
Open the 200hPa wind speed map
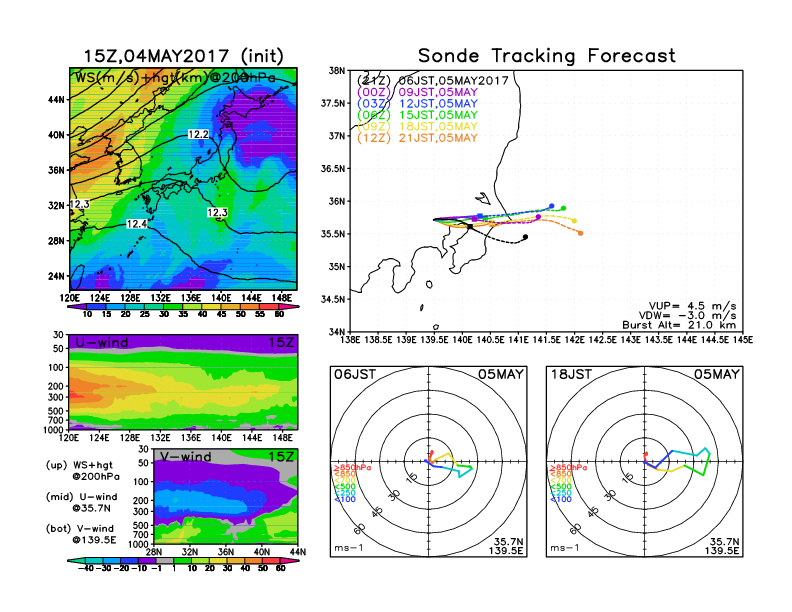pyautogui.click(x=183, y=179)
